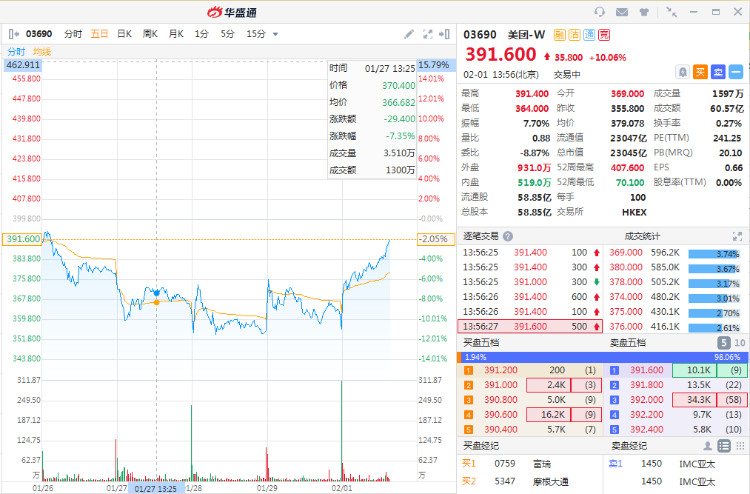Click the 13:56:25 391.000 sell trade row
The width and height of the screenshot is (750, 494).
[529, 282]
